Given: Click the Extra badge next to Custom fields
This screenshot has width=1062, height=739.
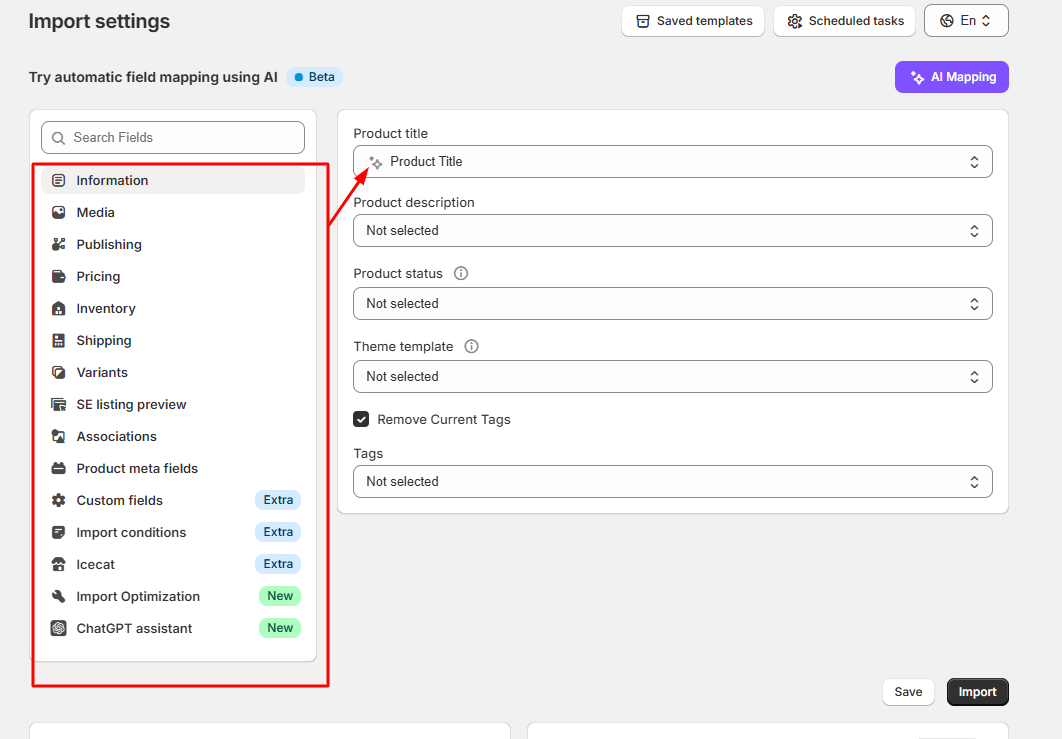Looking at the screenshot, I should point(278,500).
